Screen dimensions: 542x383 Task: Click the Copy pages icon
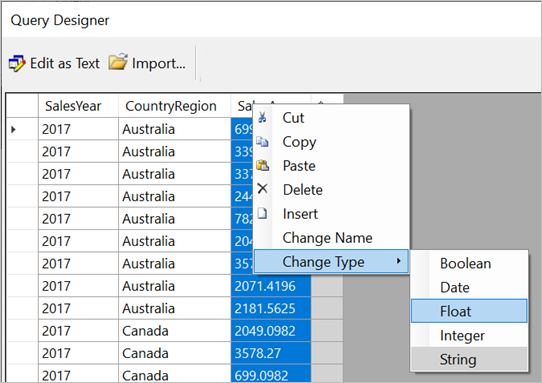point(262,141)
